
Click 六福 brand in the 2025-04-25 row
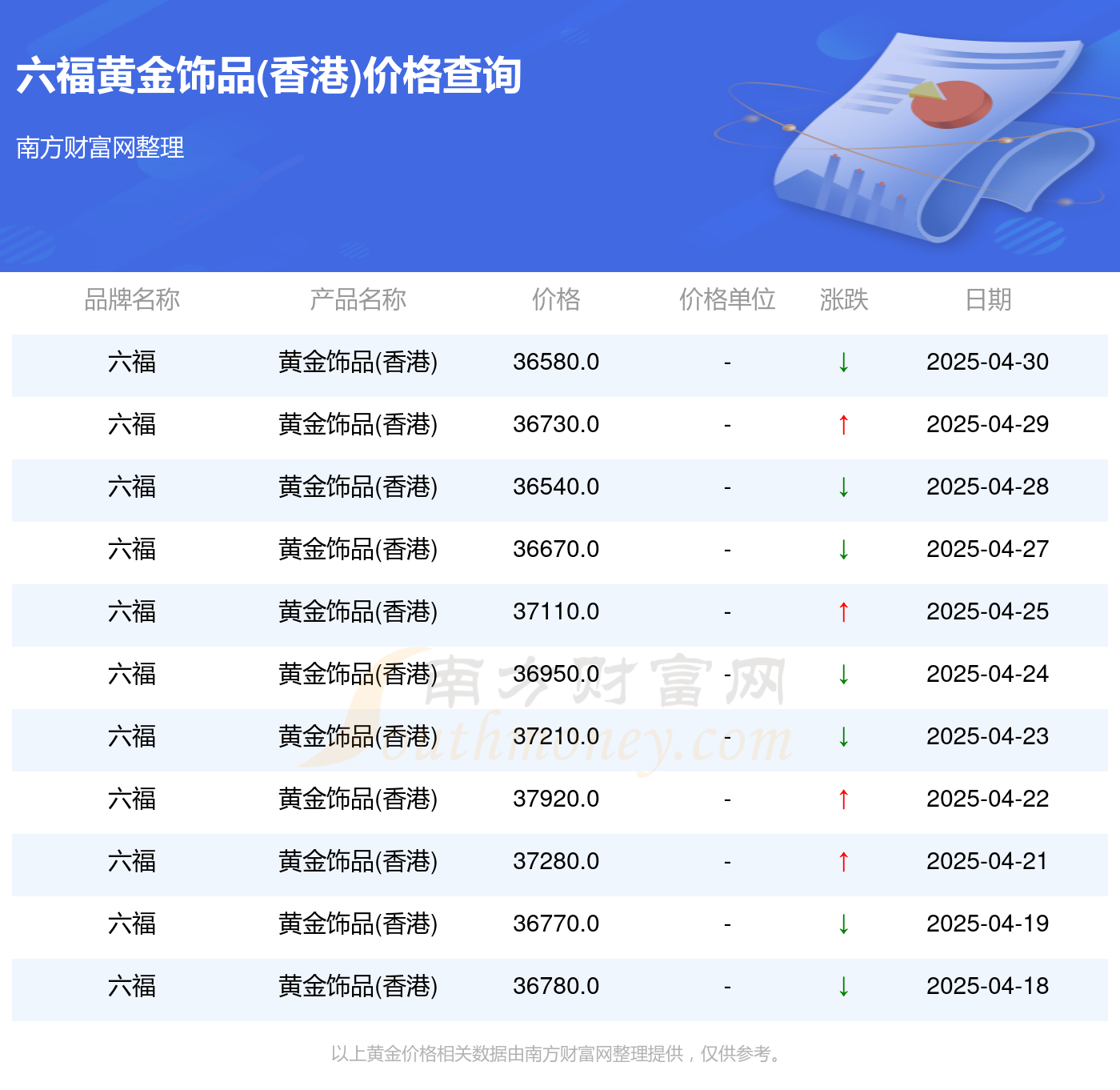(x=132, y=611)
